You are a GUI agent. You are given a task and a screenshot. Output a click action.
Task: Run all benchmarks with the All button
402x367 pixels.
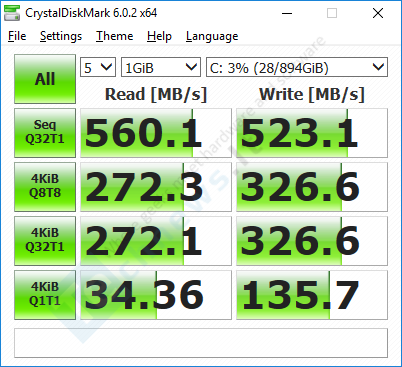point(45,79)
